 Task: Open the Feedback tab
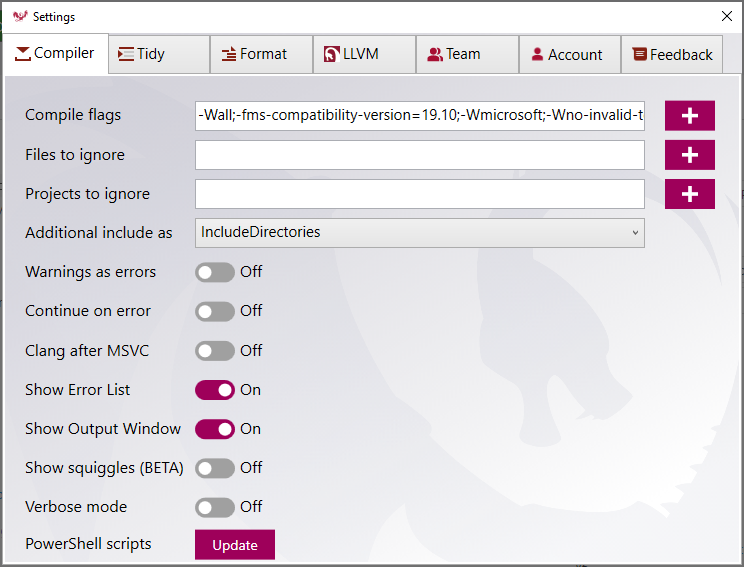[x=672, y=54]
